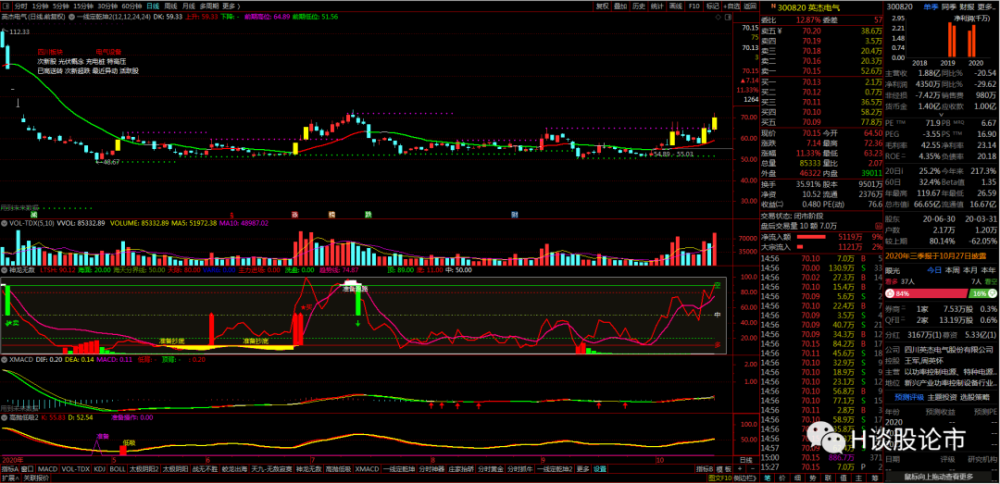1000x484 pixels.
Task: Switch to 周线 weekly chart
Action: click(171, 6)
